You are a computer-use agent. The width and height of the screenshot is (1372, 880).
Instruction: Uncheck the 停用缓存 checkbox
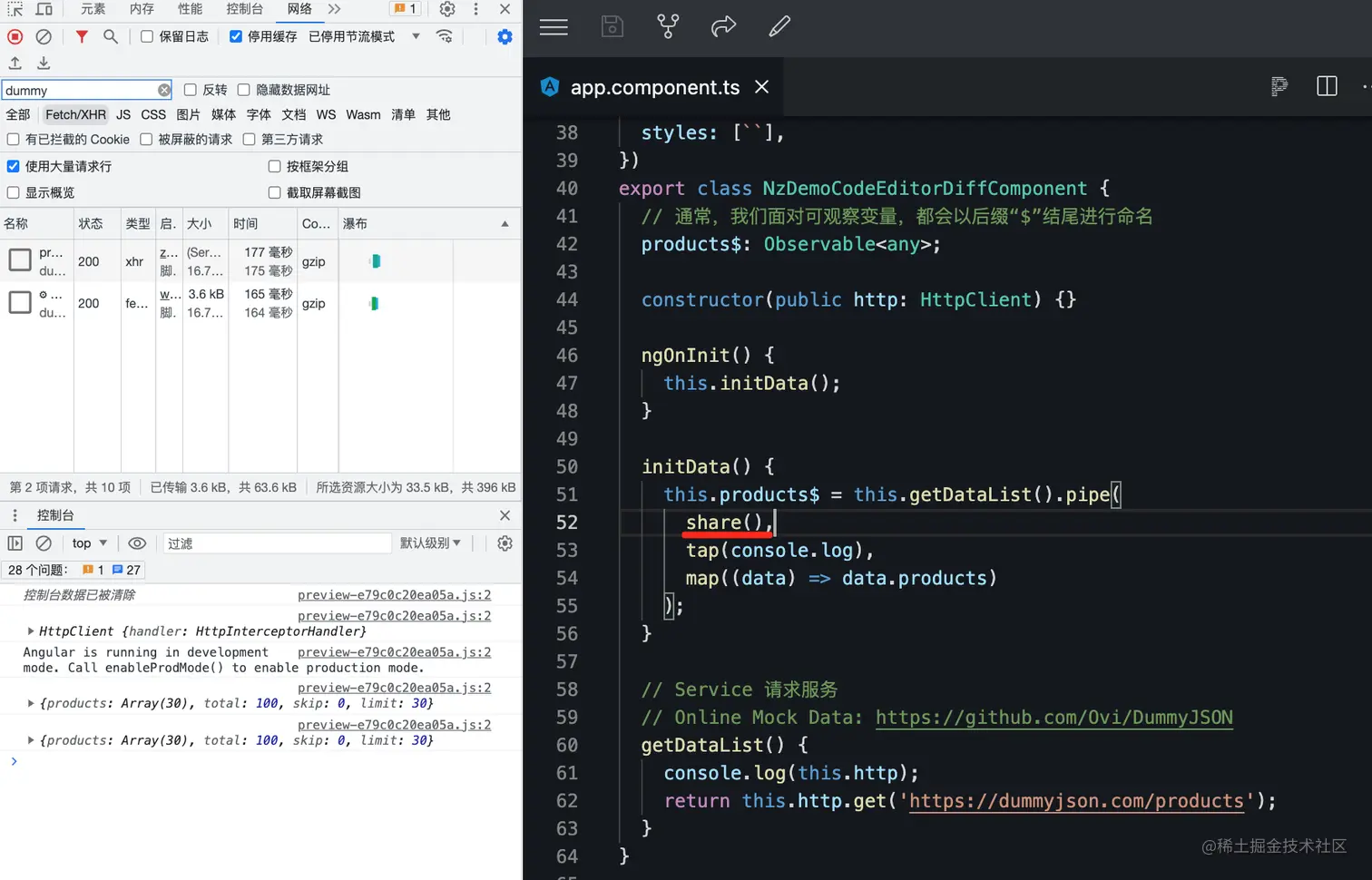236,36
